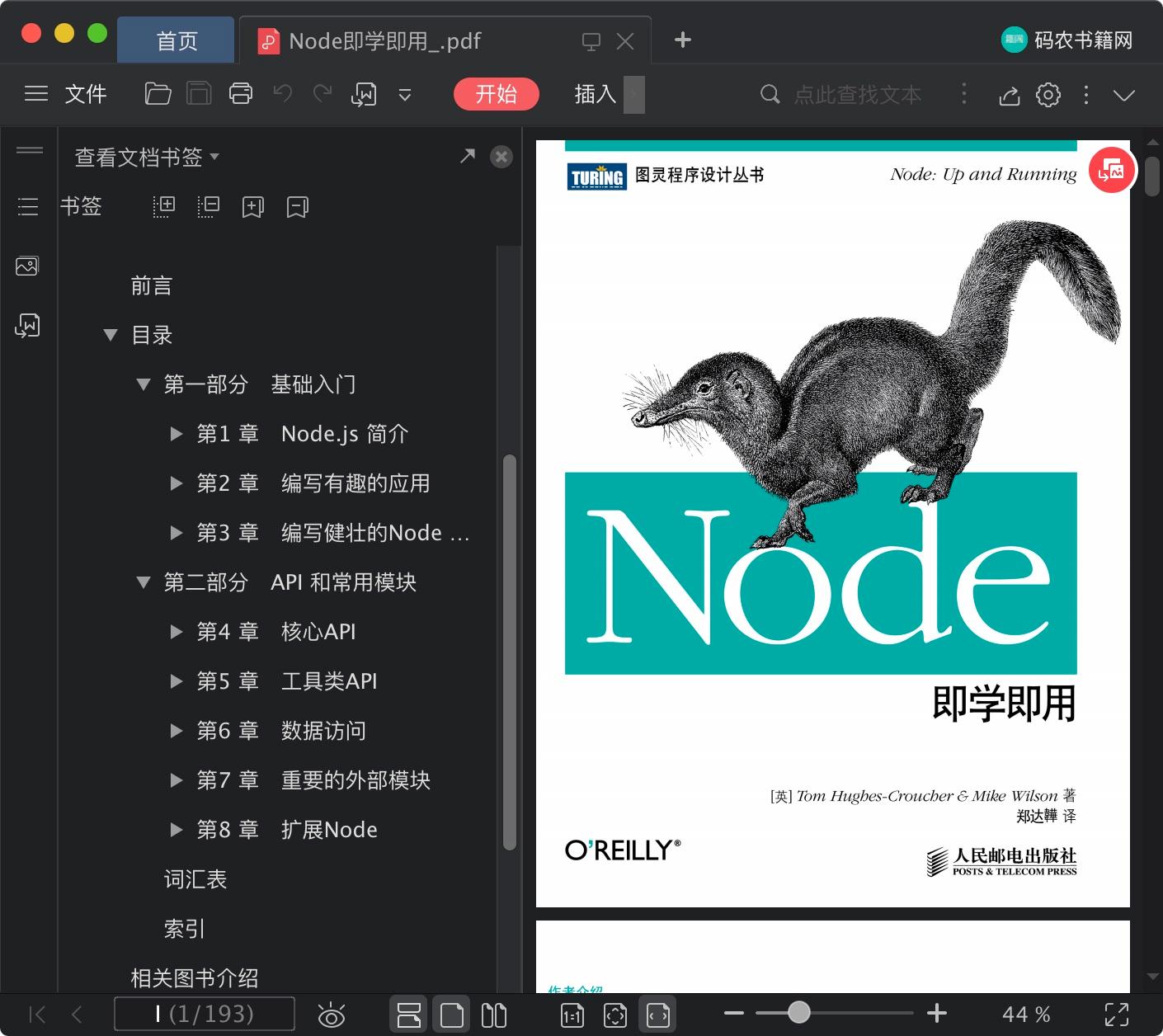This screenshot has width=1163, height=1036.
Task: Select the 插入 ribbon tab
Action: (x=596, y=94)
